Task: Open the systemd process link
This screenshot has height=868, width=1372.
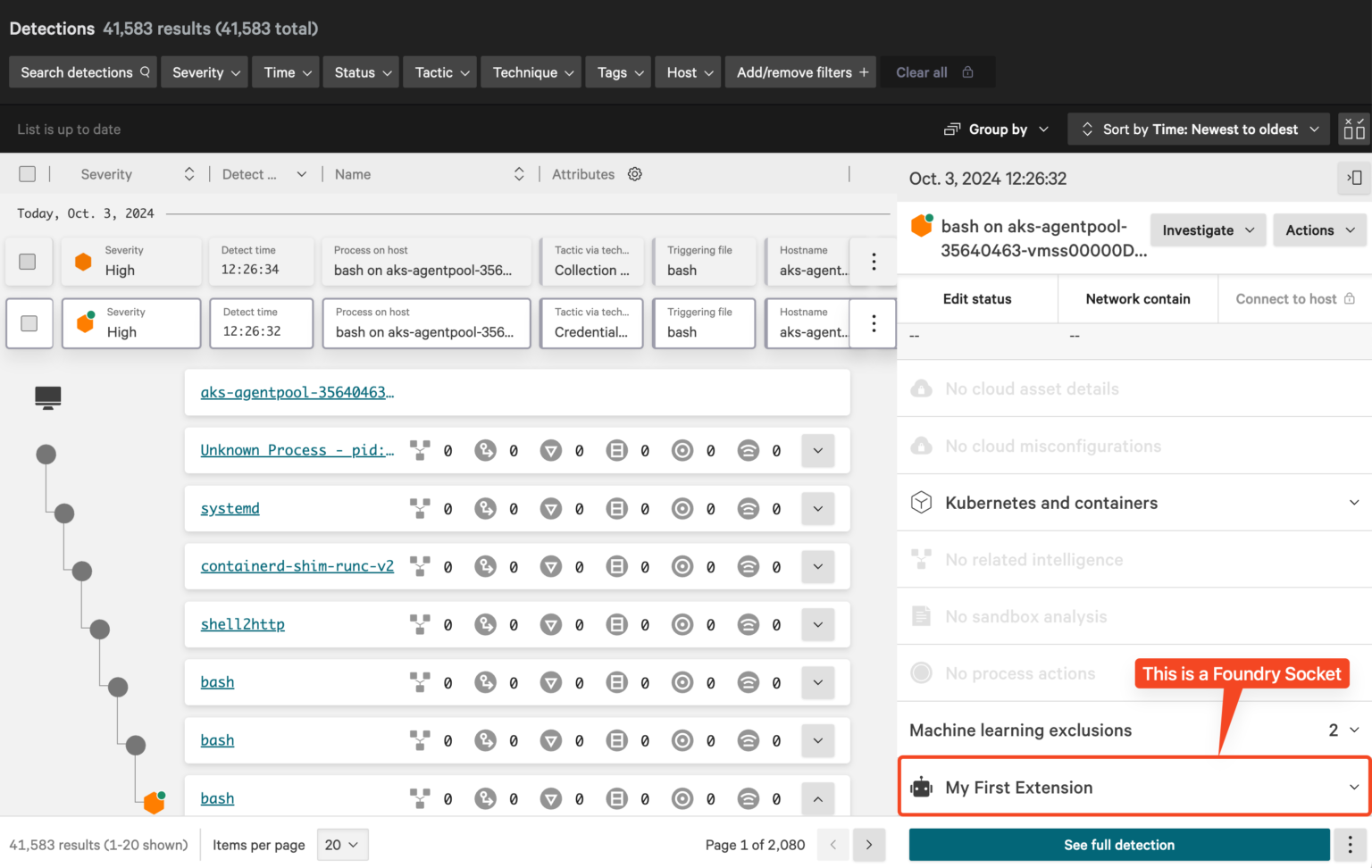Action: [230, 508]
